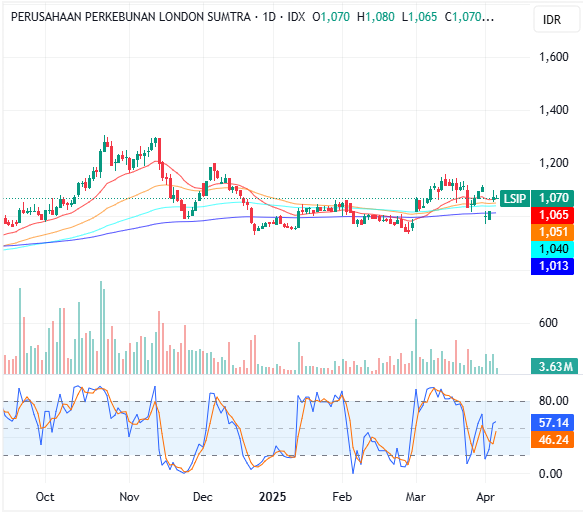
Task: Click the 2025 label on time axis
Action: 273,497
